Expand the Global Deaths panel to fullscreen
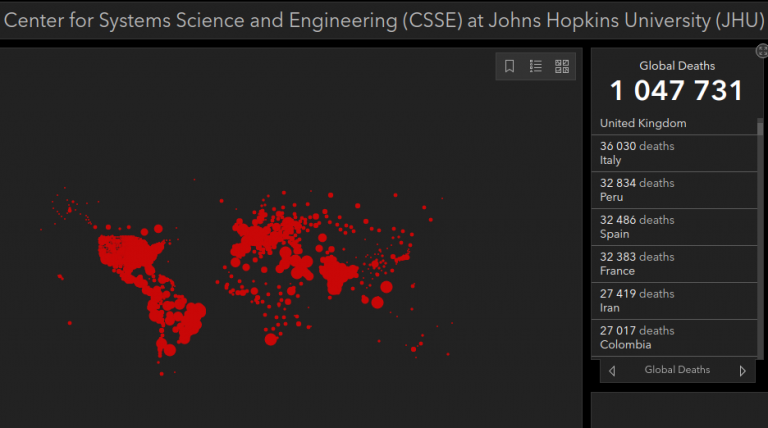768x428 pixels. point(761,52)
